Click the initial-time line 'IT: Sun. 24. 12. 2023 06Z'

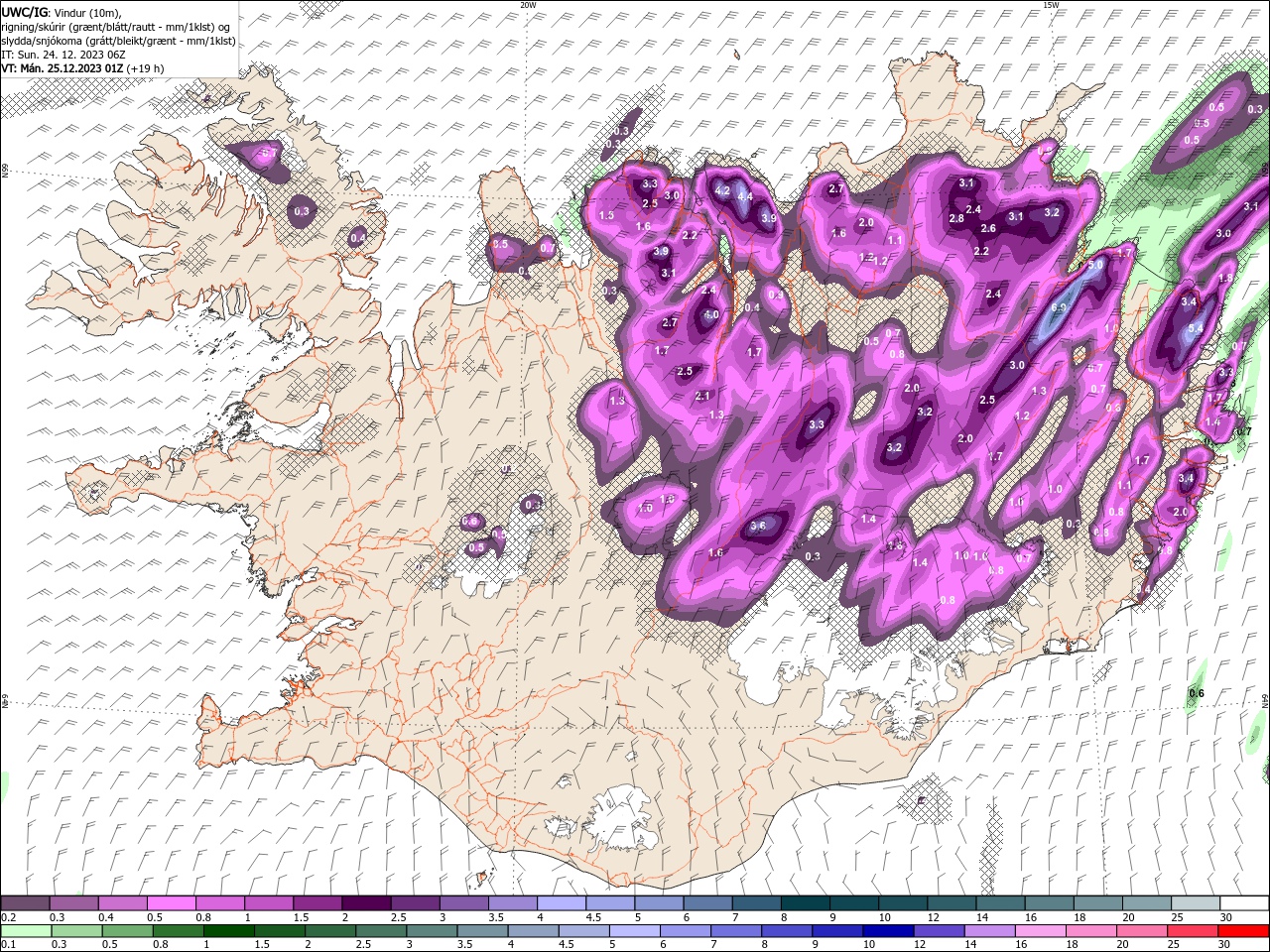[63, 55]
